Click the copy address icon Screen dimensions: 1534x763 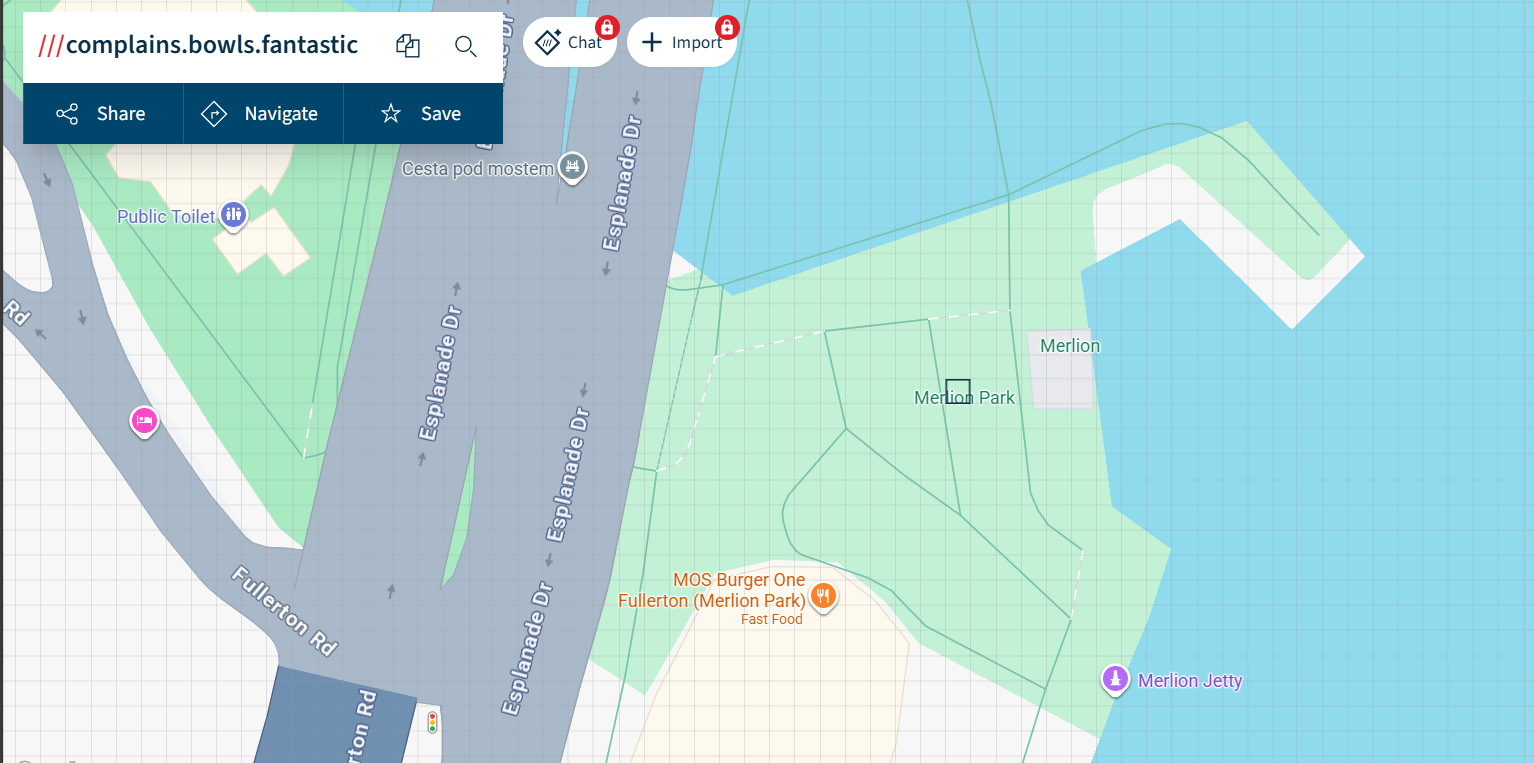pyautogui.click(x=408, y=46)
